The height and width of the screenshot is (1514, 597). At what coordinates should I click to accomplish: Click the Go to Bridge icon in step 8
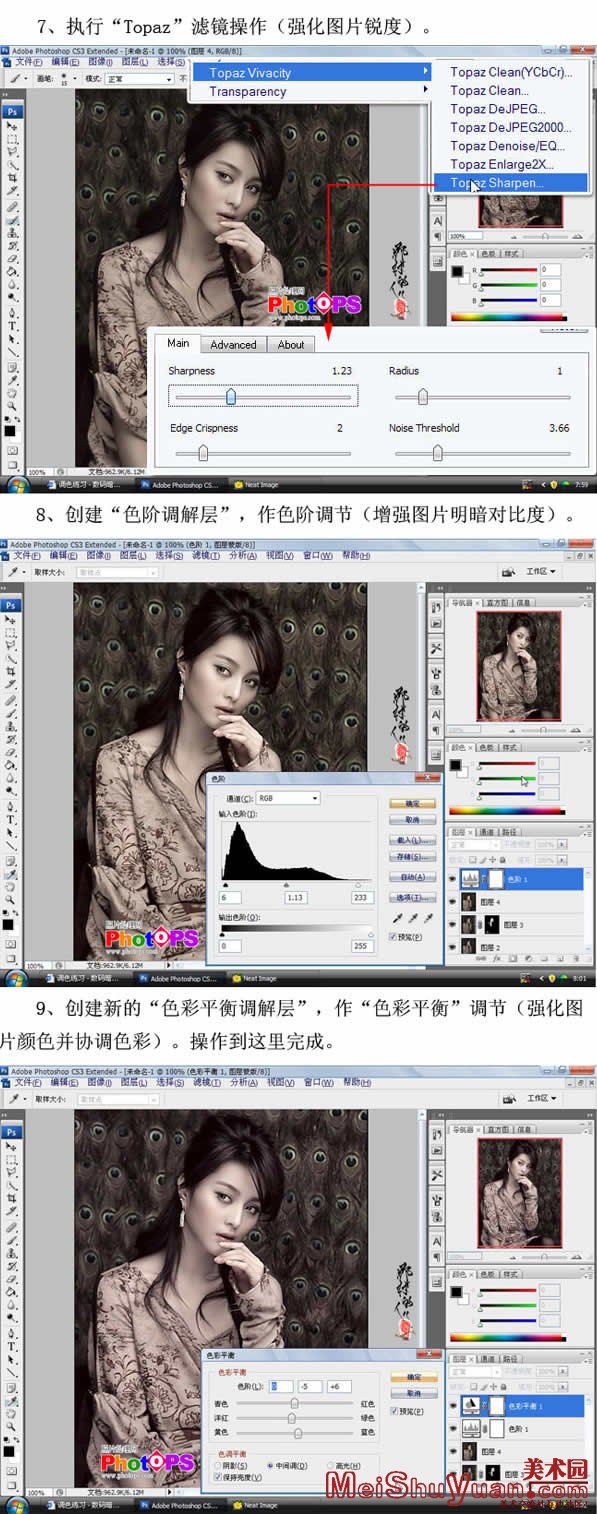pos(510,571)
